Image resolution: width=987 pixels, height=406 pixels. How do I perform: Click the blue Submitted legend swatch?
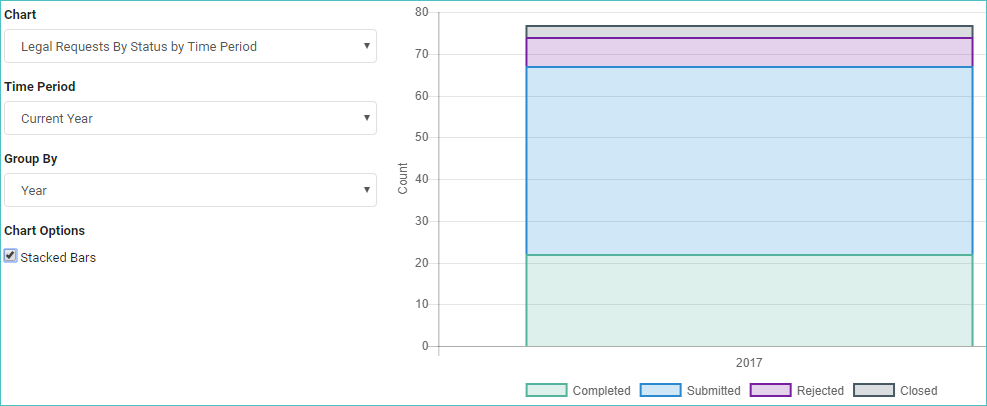click(x=660, y=390)
